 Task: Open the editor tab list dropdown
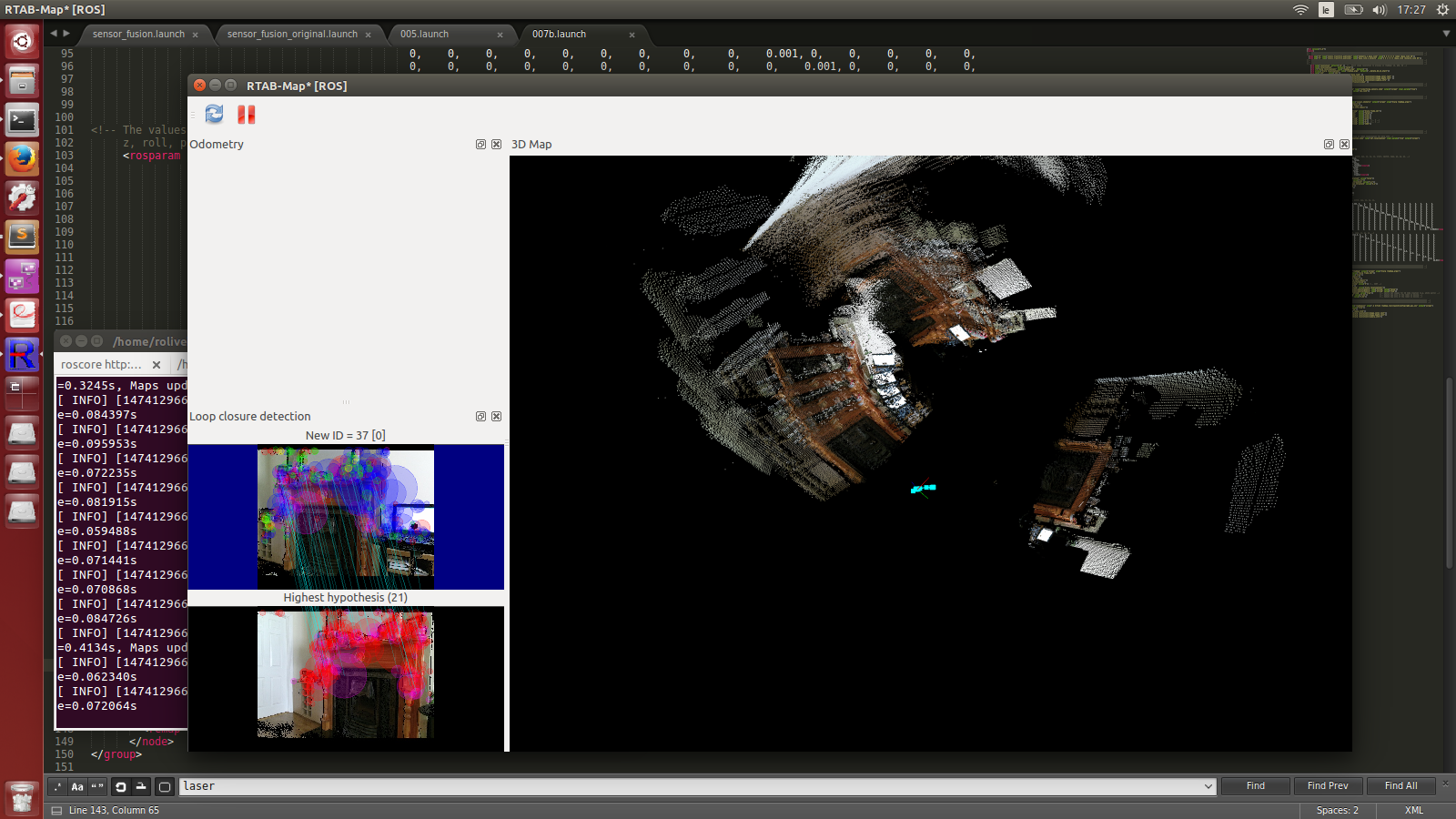(1446, 34)
